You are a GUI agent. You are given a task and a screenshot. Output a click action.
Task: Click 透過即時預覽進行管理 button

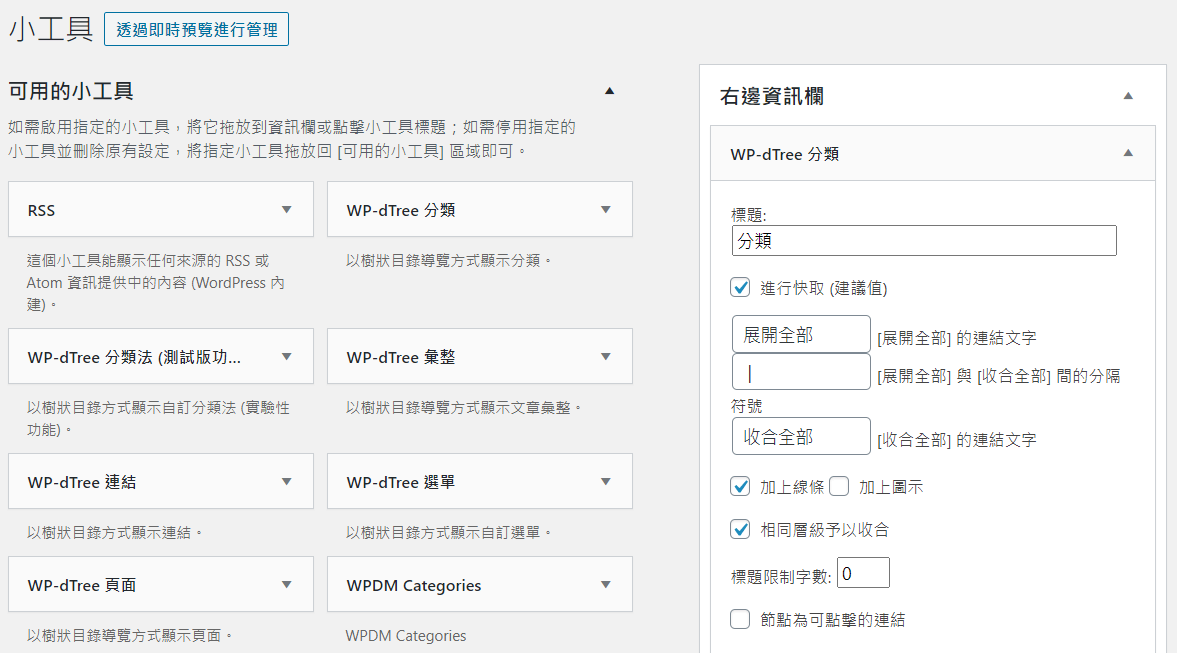click(x=196, y=29)
